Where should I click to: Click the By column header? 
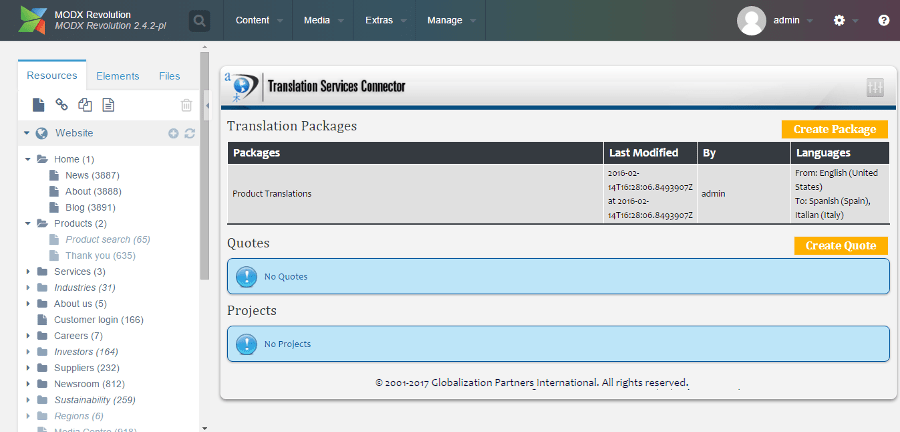pos(744,153)
